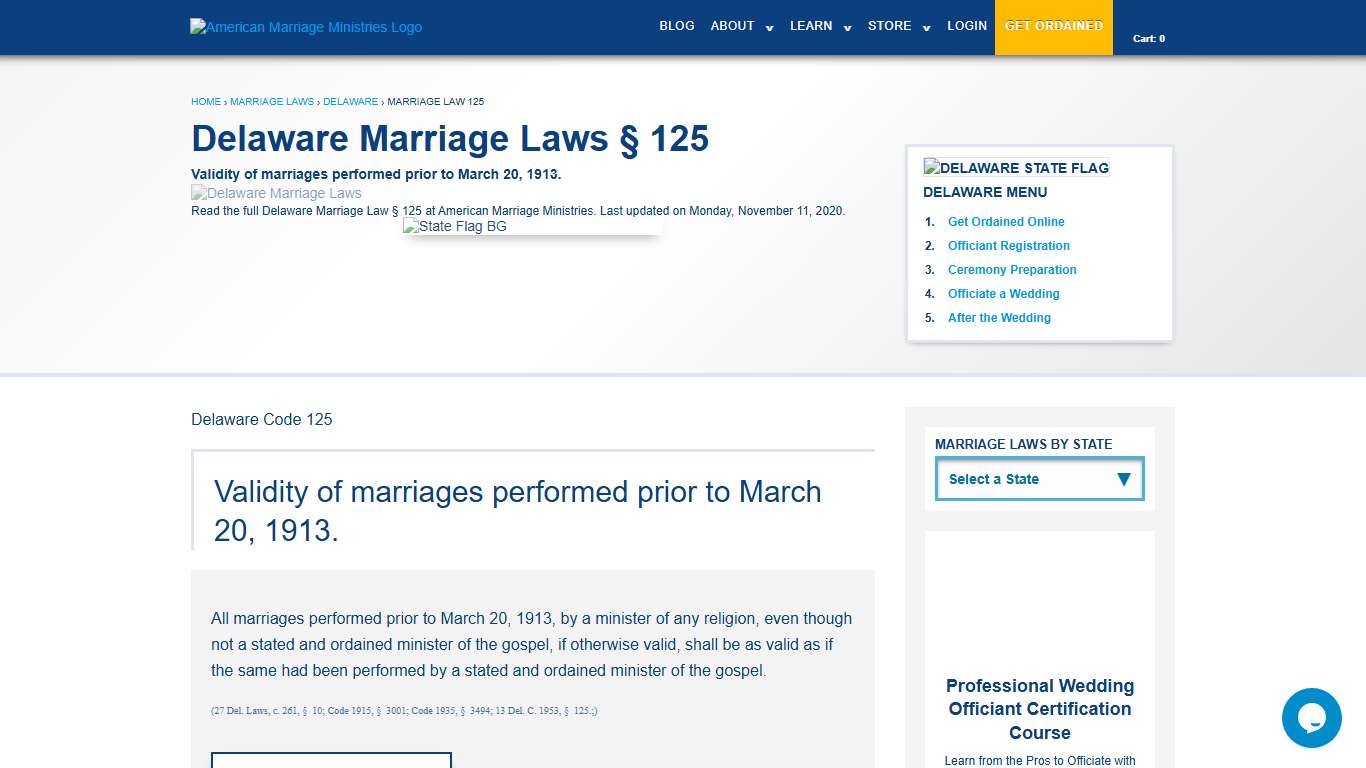Visit the MARRIAGE LAWS breadcrumb link
The width and height of the screenshot is (1366, 768).
click(272, 101)
